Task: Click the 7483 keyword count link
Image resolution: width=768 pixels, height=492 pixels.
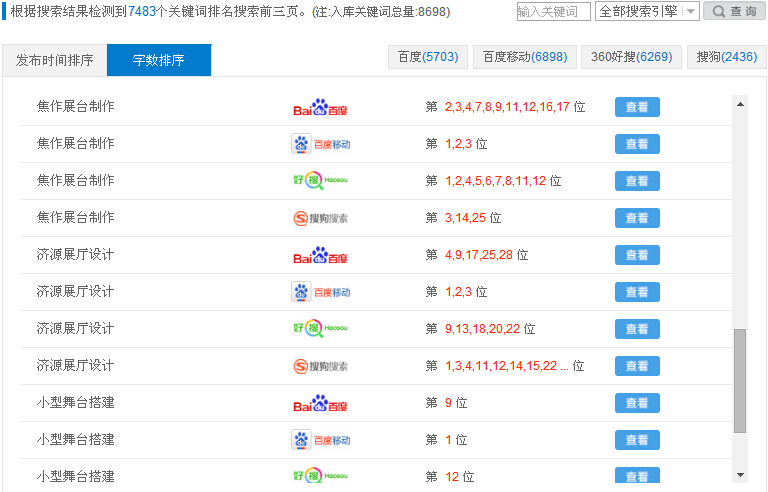Action: coord(142,11)
